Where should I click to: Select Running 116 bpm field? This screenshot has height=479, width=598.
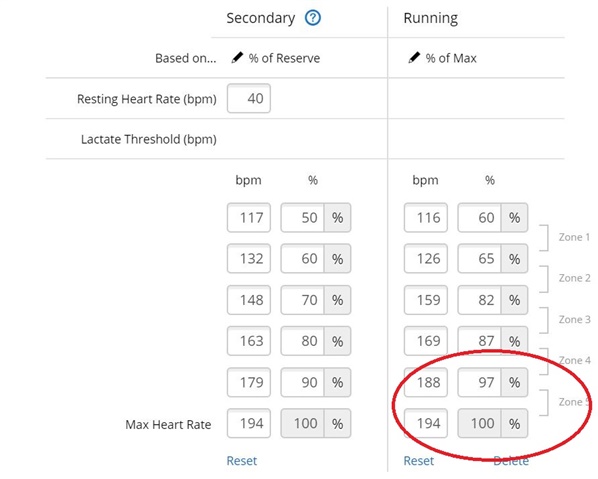coord(426,217)
